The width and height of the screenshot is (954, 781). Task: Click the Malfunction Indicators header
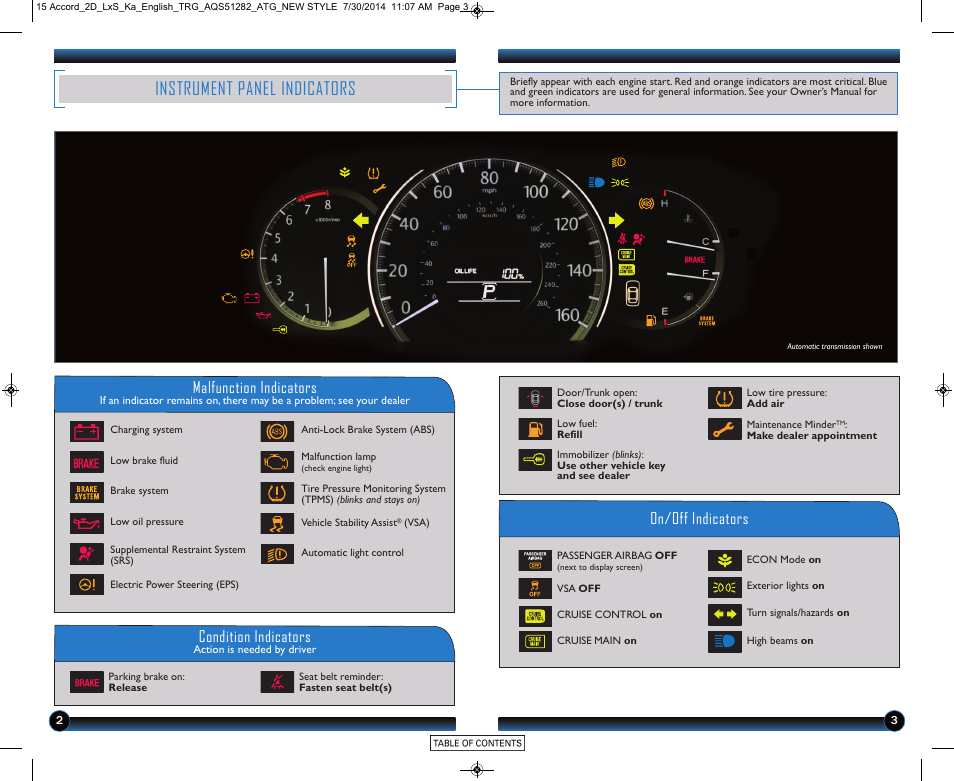point(254,387)
